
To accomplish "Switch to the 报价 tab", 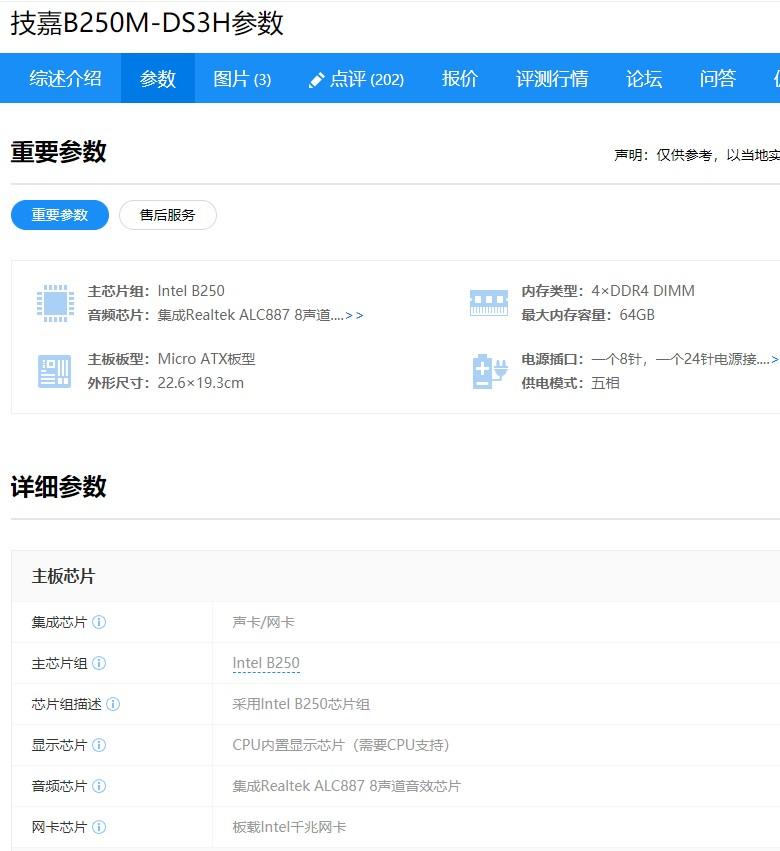I will 460,79.
